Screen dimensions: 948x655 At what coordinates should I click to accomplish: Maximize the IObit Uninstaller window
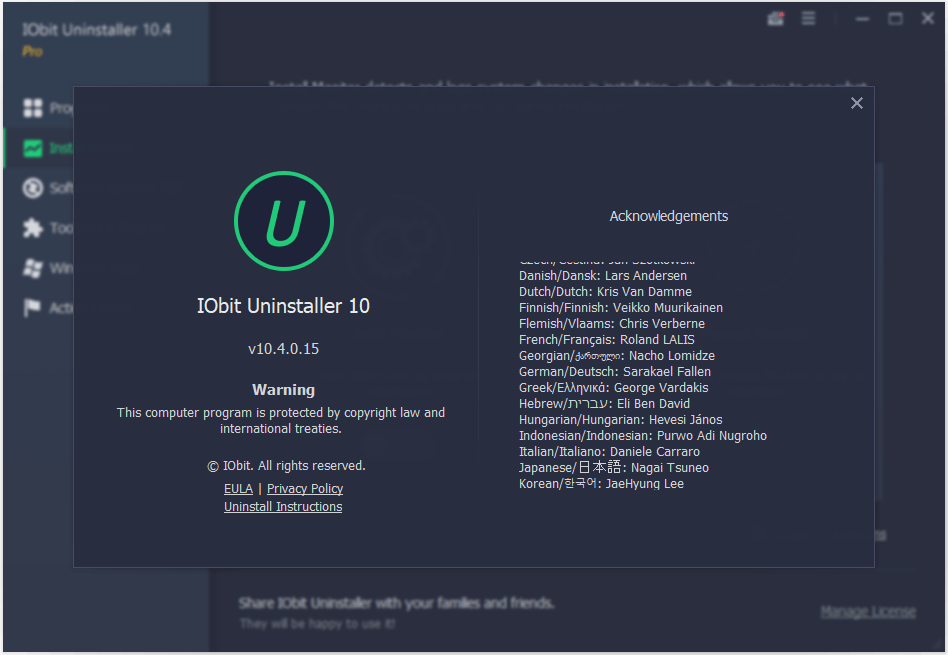(895, 19)
